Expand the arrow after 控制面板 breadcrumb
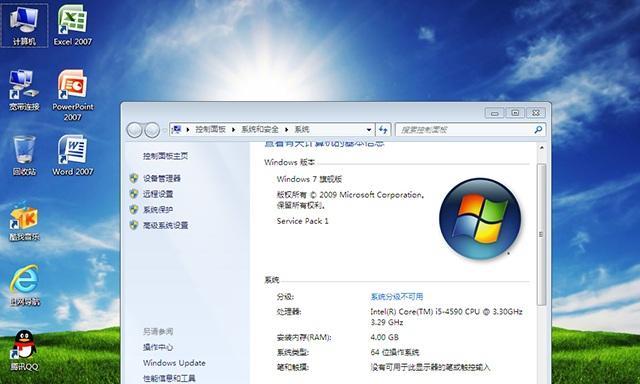Image resolution: width=640 pixels, height=384 pixels. click(233, 130)
